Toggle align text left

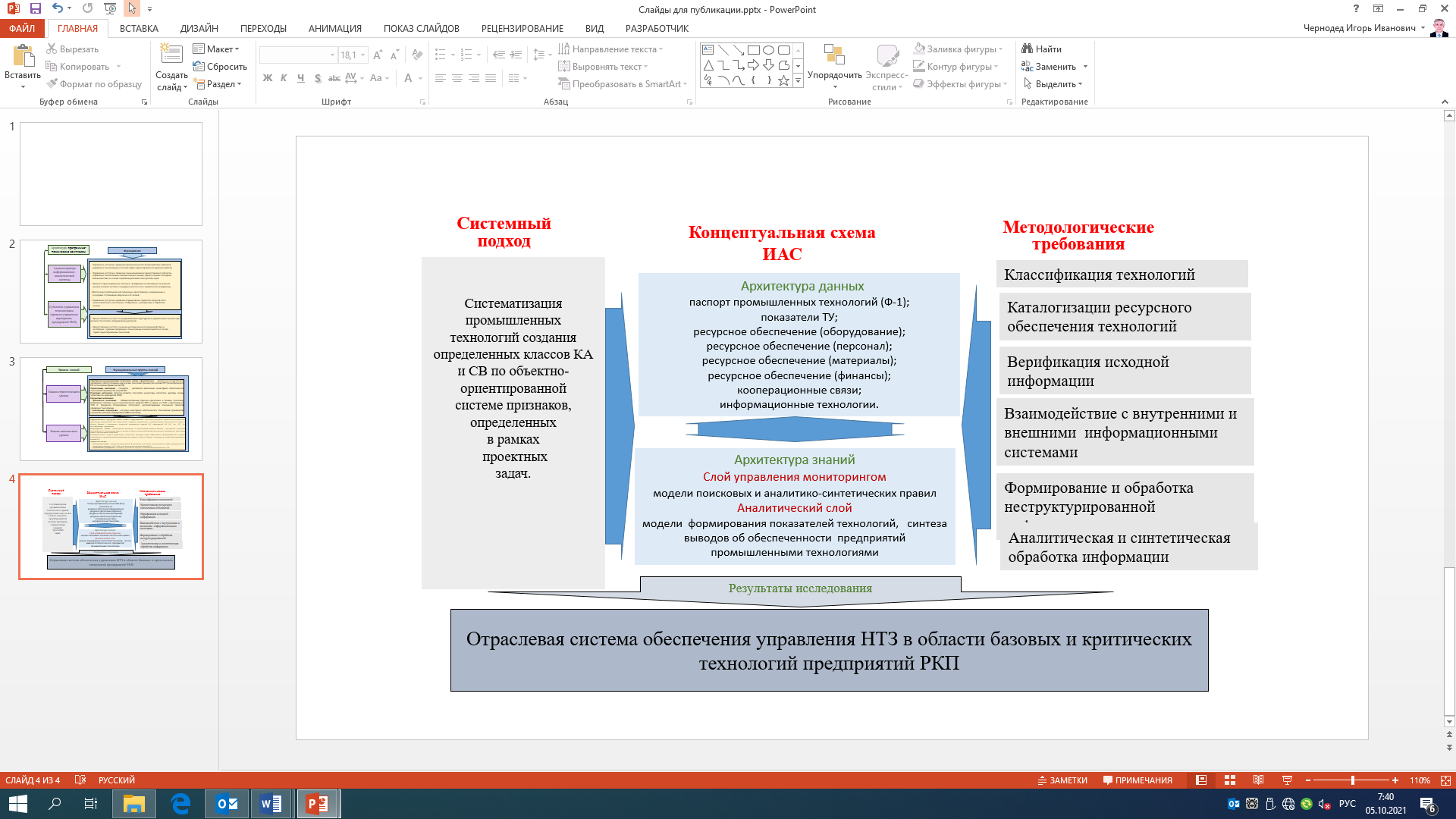pyautogui.click(x=441, y=78)
